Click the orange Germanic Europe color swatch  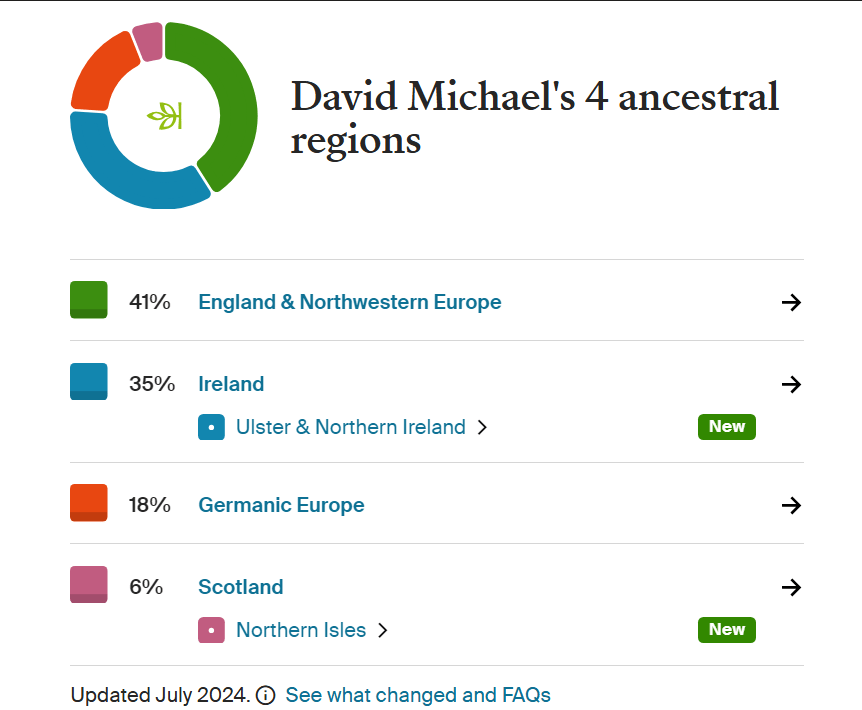pyautogui.click(x=88, y=503)
